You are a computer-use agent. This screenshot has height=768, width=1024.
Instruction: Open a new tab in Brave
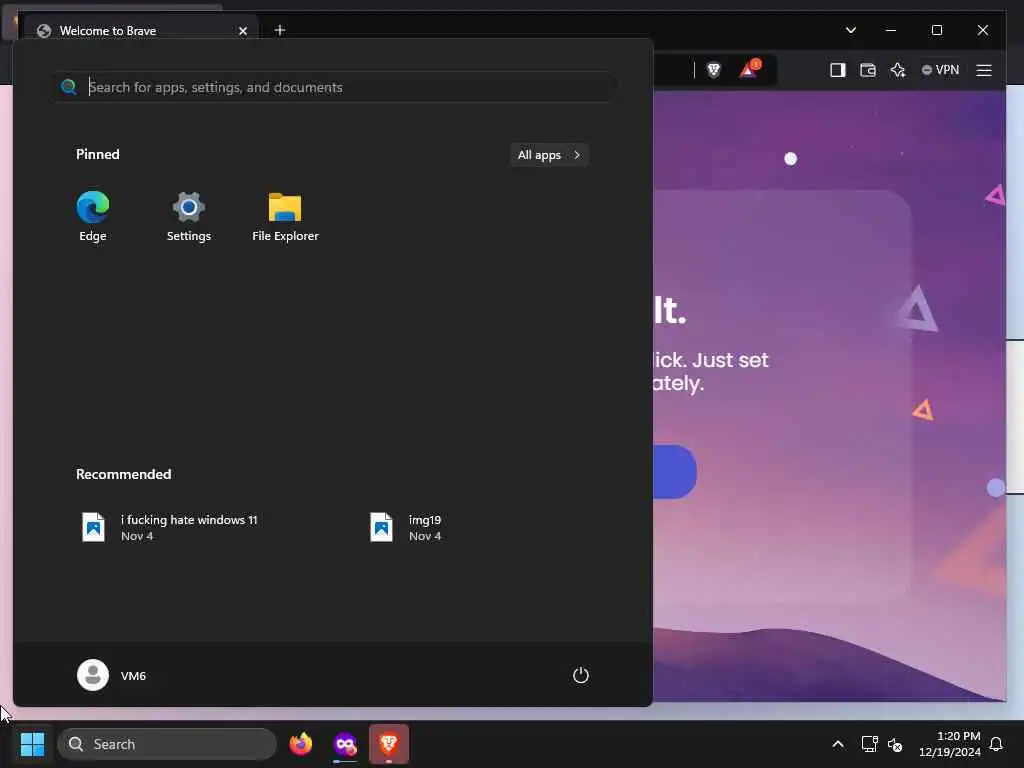(x=280, y=30)
